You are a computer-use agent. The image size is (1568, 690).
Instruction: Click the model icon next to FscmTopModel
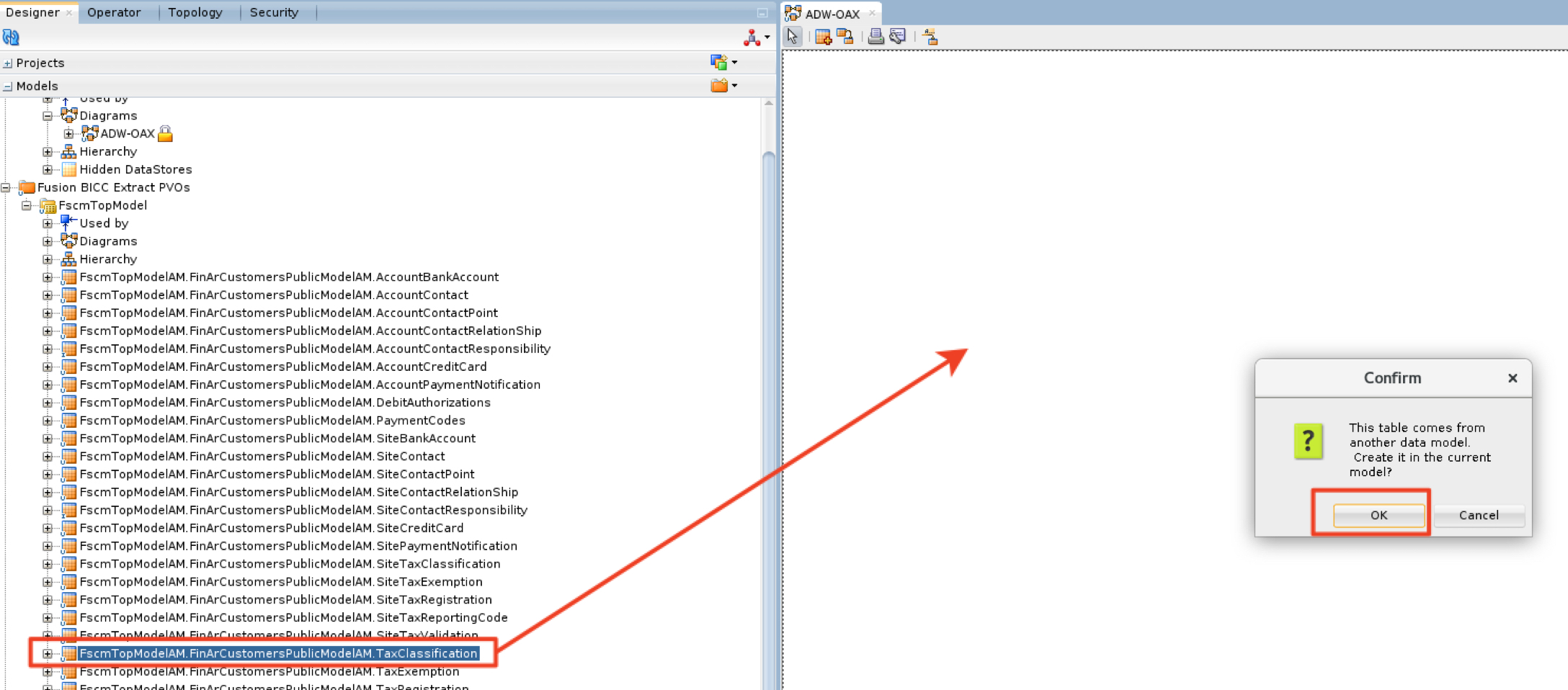(48, 206)
